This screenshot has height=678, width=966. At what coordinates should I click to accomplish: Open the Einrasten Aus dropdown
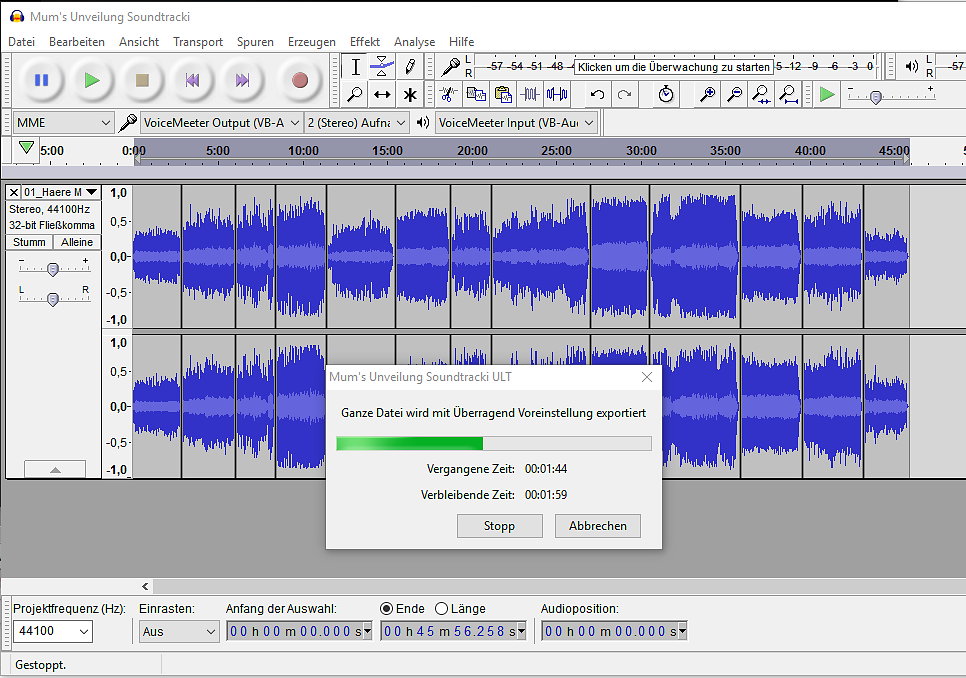178,631
